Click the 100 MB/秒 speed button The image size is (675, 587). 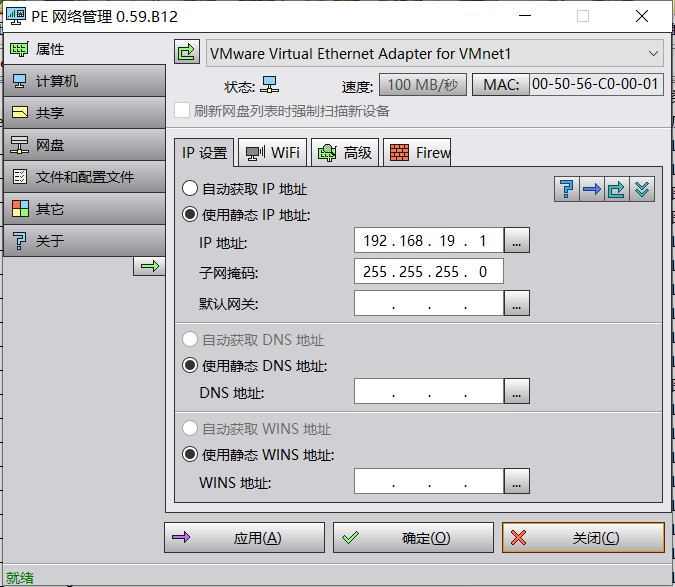click(422, 85)
